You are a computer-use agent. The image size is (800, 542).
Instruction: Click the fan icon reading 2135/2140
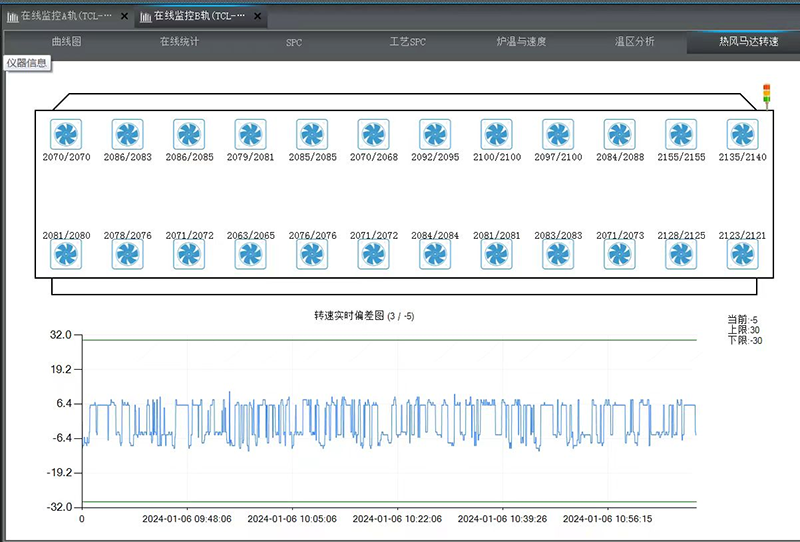742,134
